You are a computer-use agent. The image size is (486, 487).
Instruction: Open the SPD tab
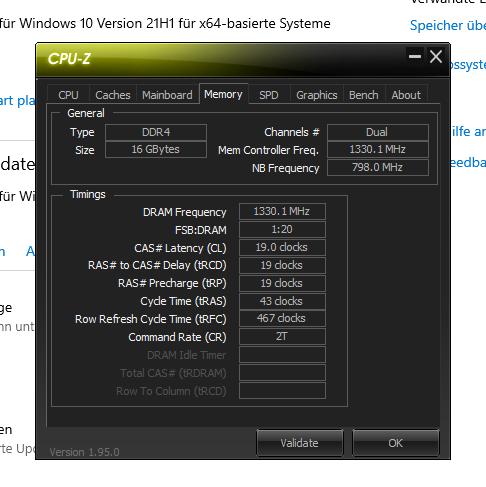(269, 95)
